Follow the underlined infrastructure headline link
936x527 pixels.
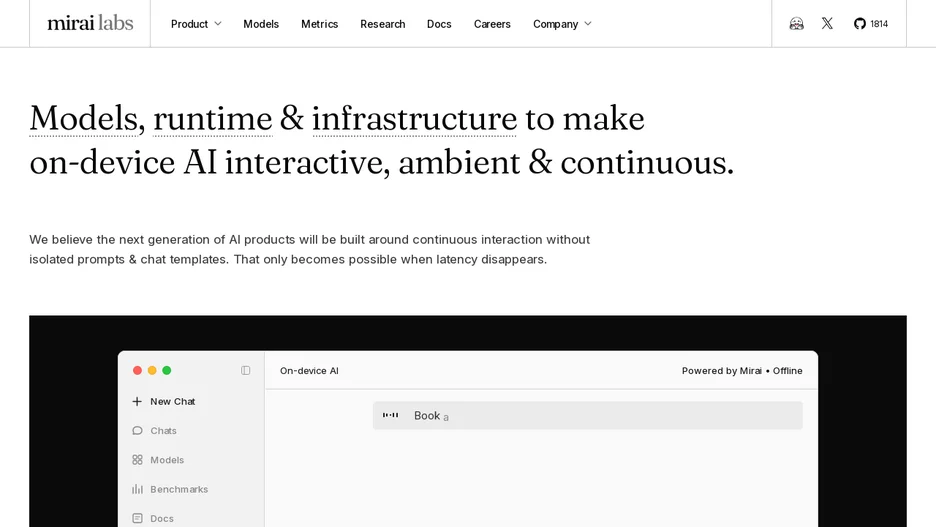pyautogui.click(x=414, y=118)
